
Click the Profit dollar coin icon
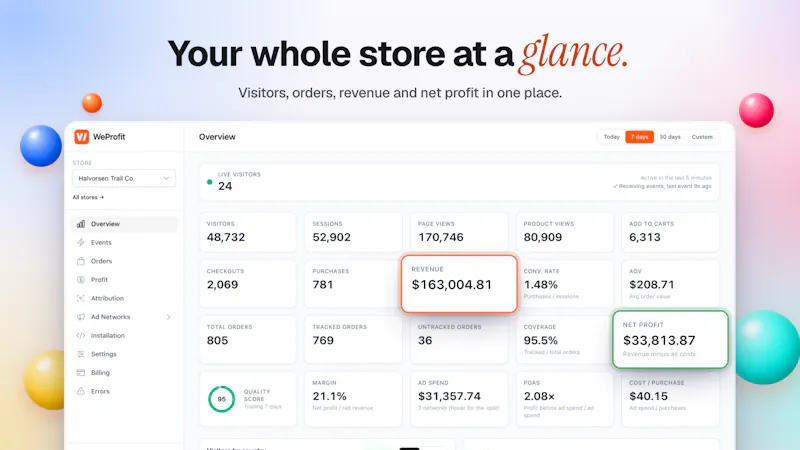coord(81,280)
